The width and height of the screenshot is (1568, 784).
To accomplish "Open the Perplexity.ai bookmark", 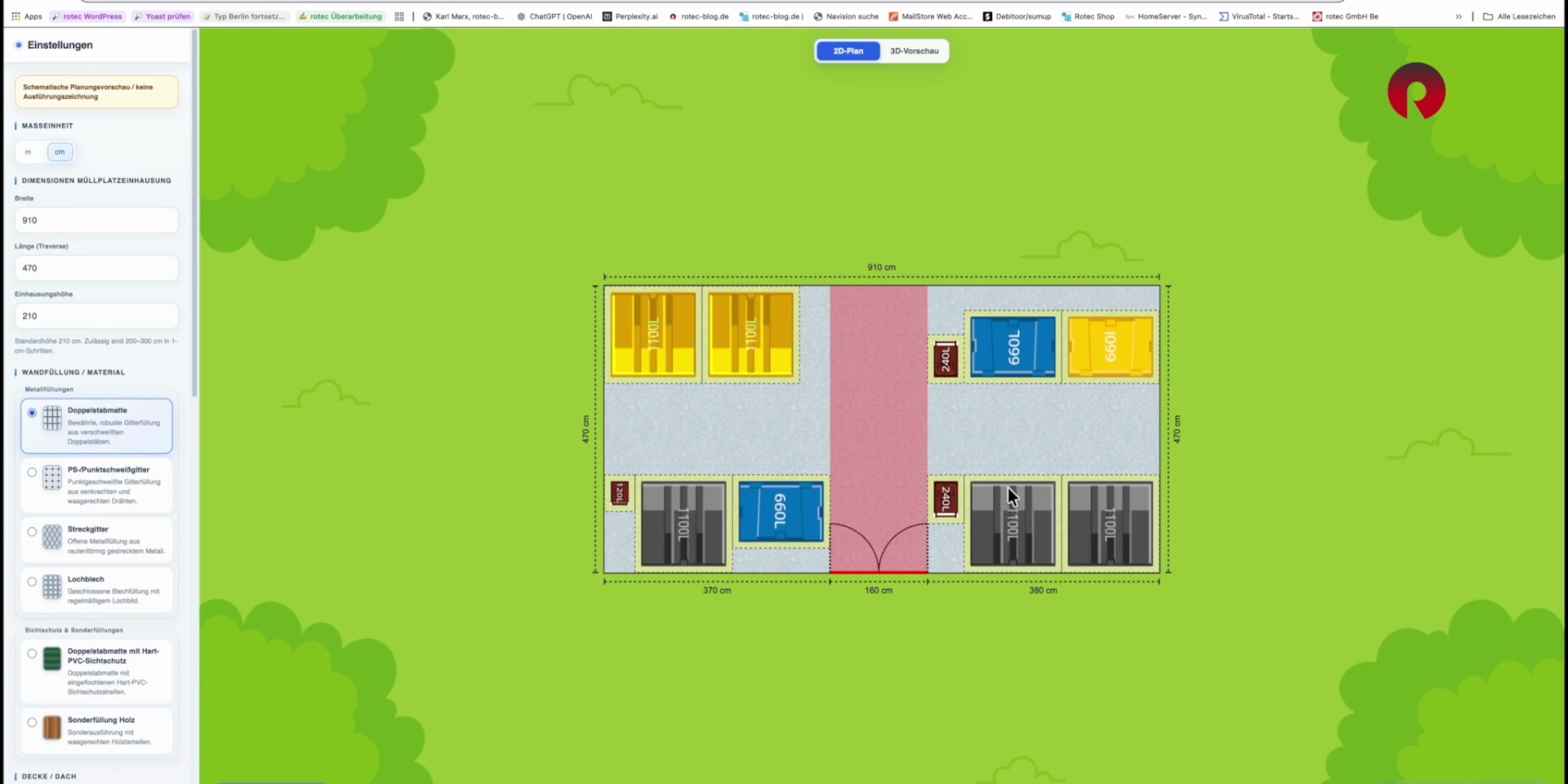I will pyautogui.click(x=630, y=16).
